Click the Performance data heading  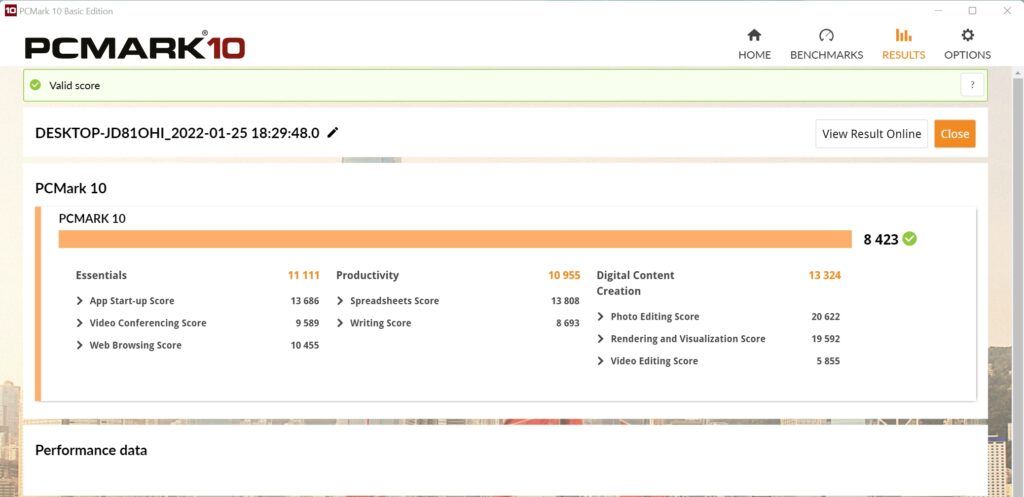(91, 450)
